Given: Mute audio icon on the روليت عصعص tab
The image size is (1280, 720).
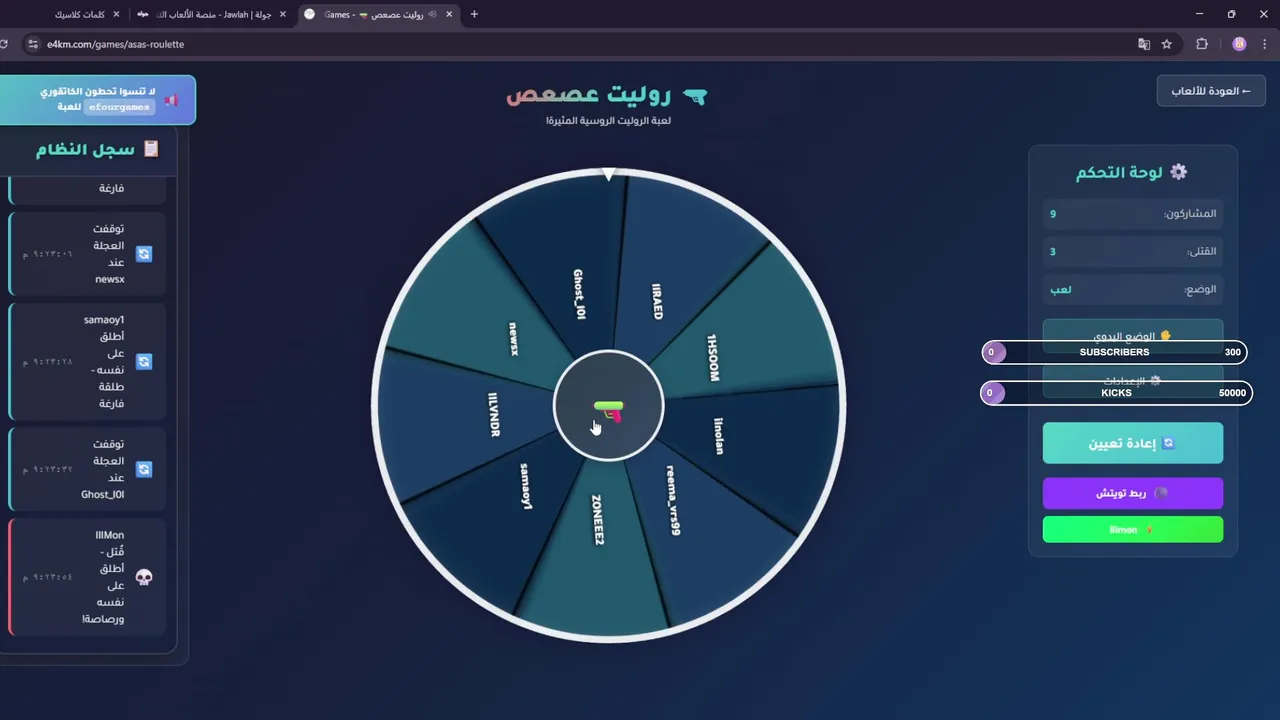Looking at the screenshot, I should [x=432, y=14].
